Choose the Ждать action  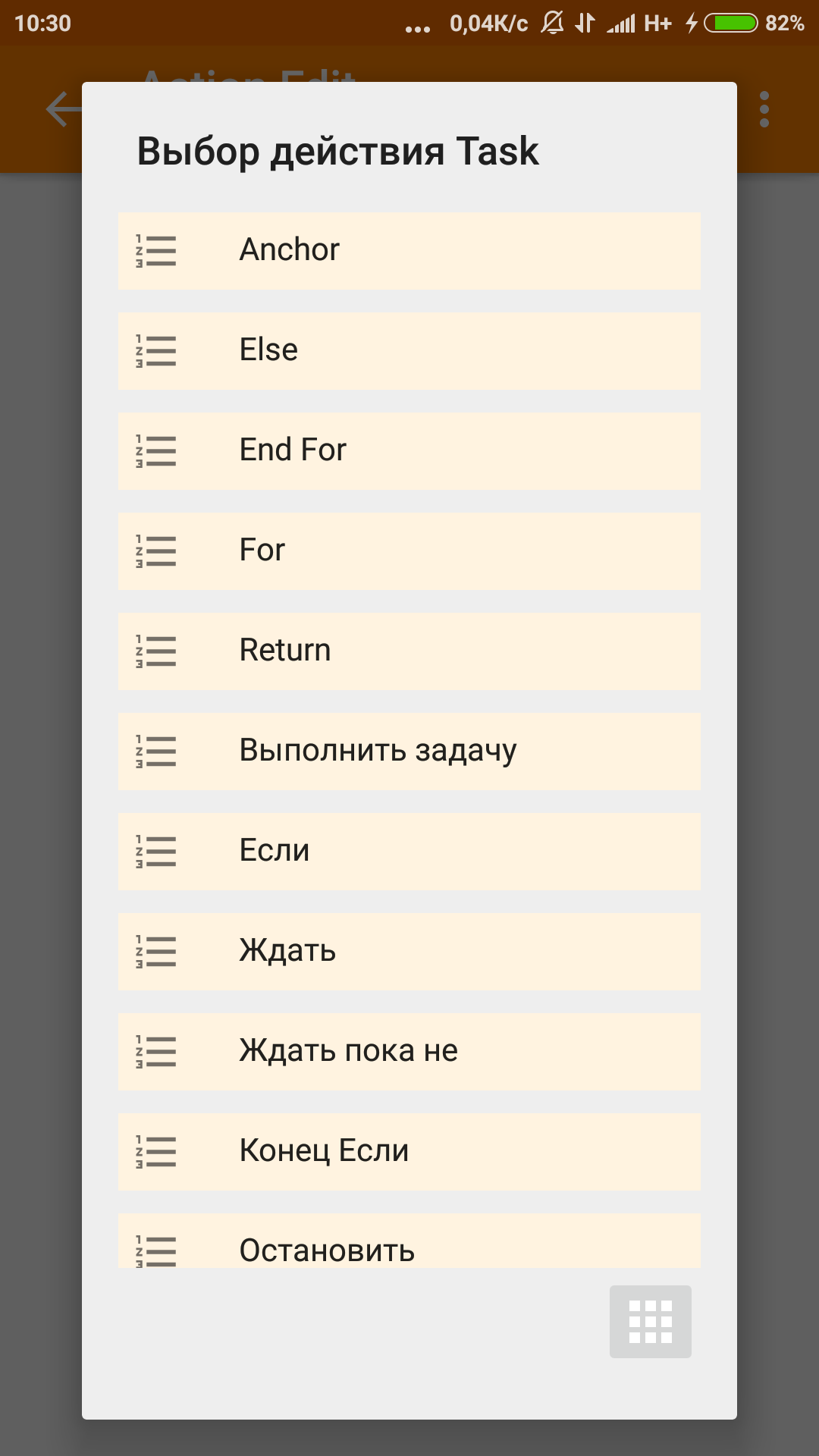[409, 952]
